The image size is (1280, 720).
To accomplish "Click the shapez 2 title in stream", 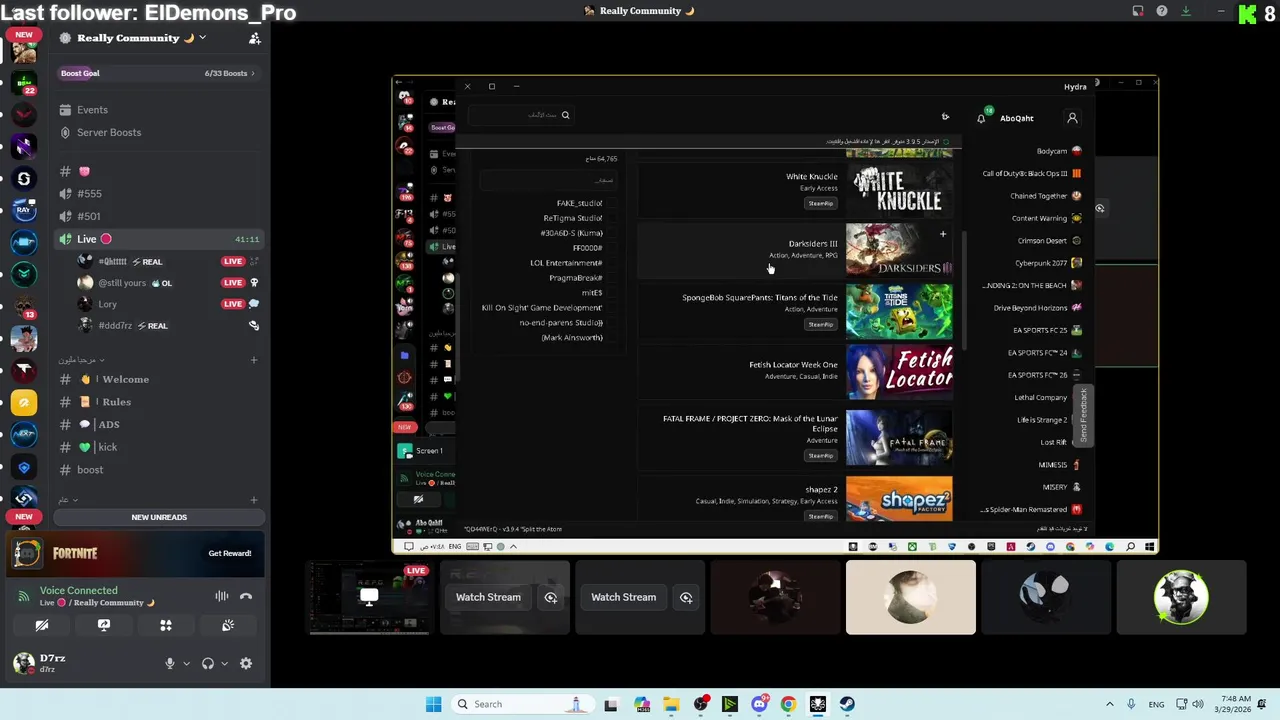I will click(x=821, y=490).
